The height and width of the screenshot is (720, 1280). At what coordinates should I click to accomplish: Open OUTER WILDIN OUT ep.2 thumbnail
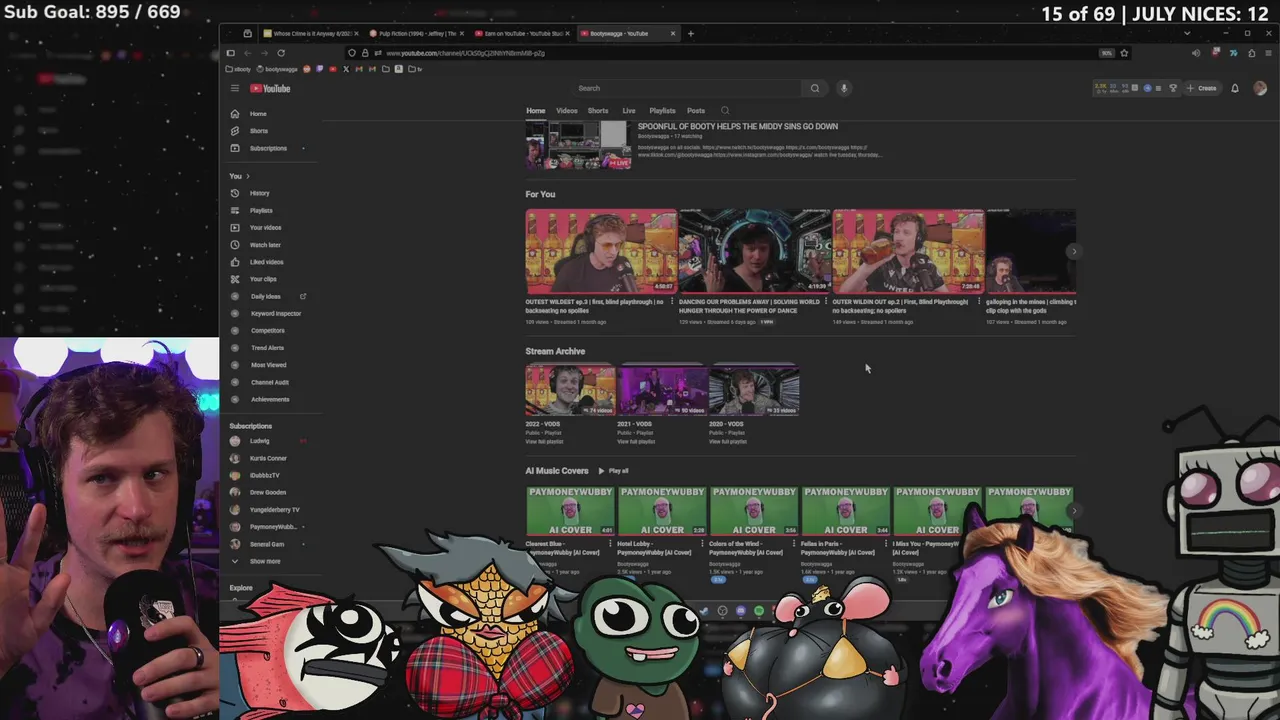coord(909,251)
